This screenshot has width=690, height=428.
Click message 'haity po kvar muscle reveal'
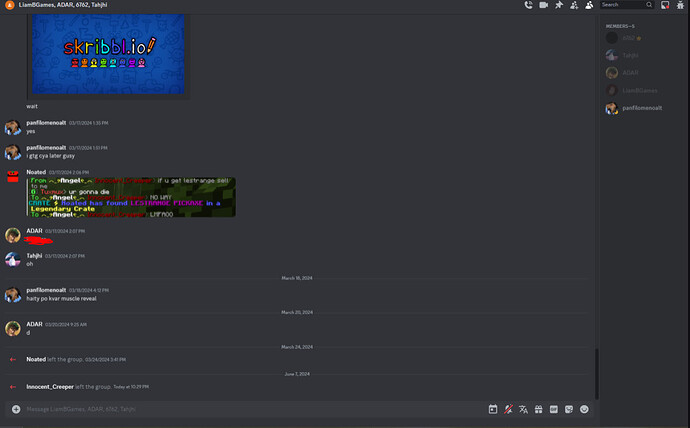click(62, 299)
